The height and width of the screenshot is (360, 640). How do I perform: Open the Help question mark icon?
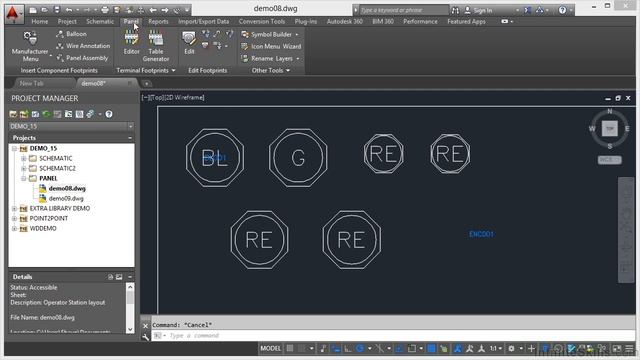coord(562,10)
